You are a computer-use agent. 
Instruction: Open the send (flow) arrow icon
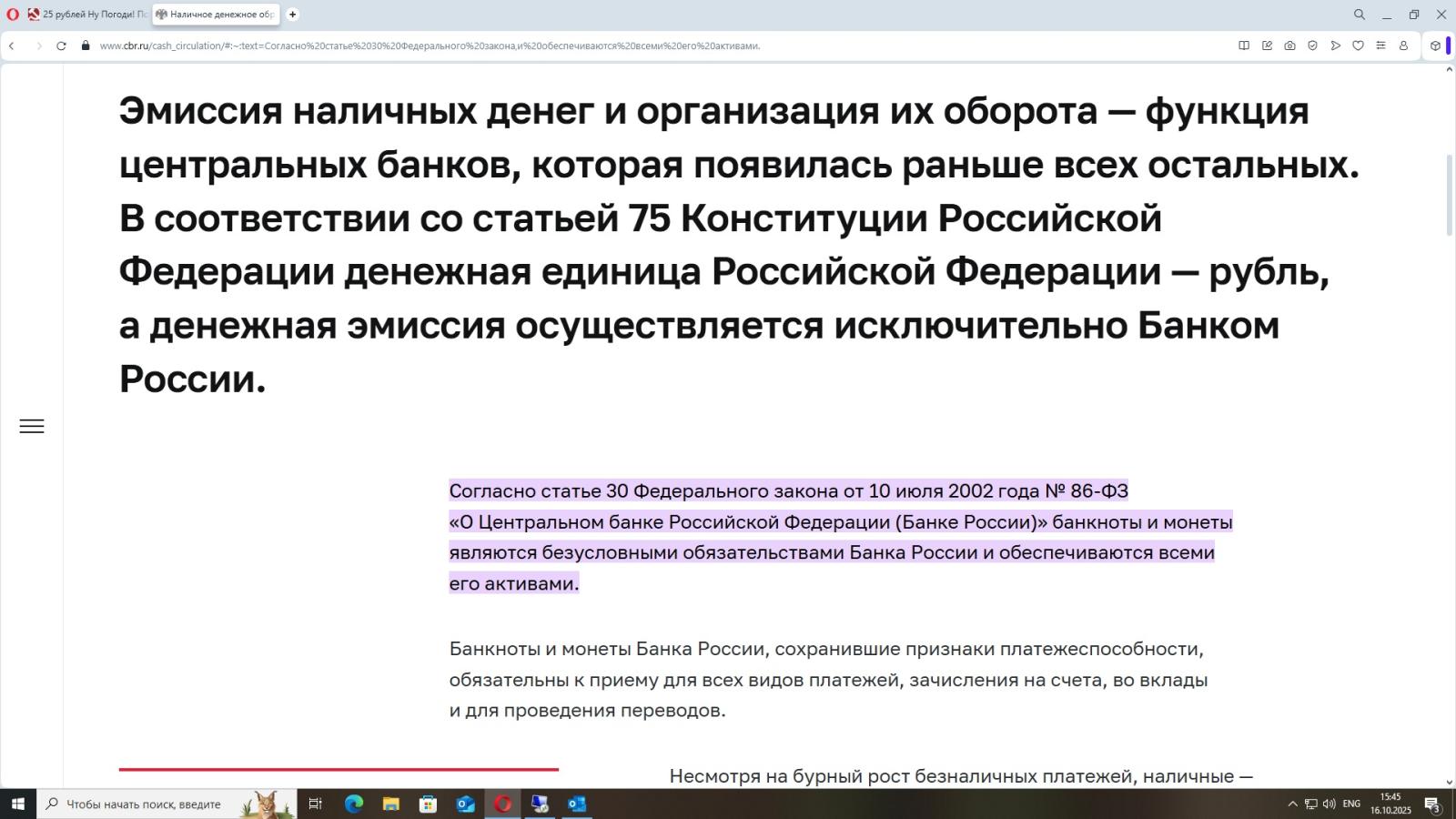pos(1335,45)
